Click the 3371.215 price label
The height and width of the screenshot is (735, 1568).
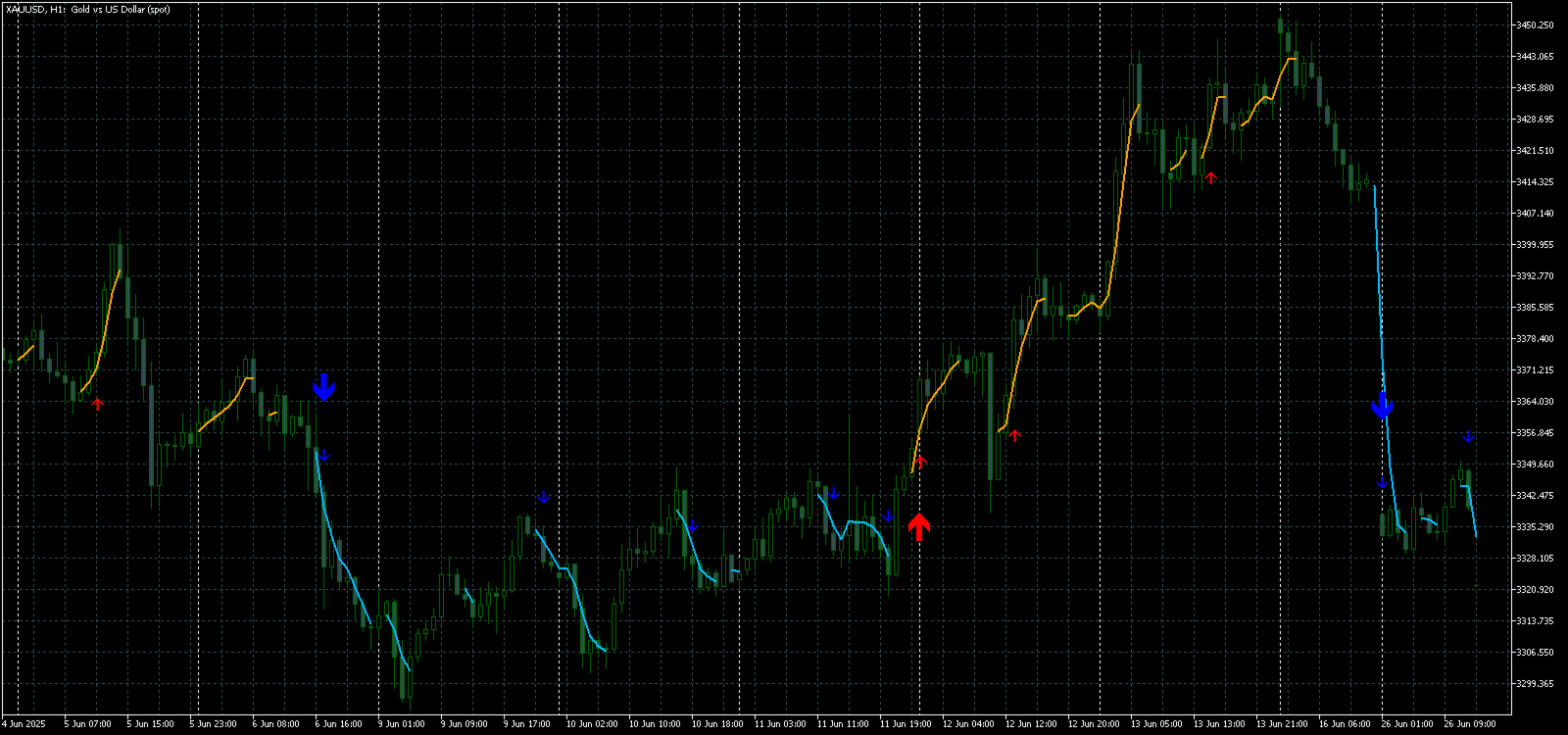coord(1535,370)
